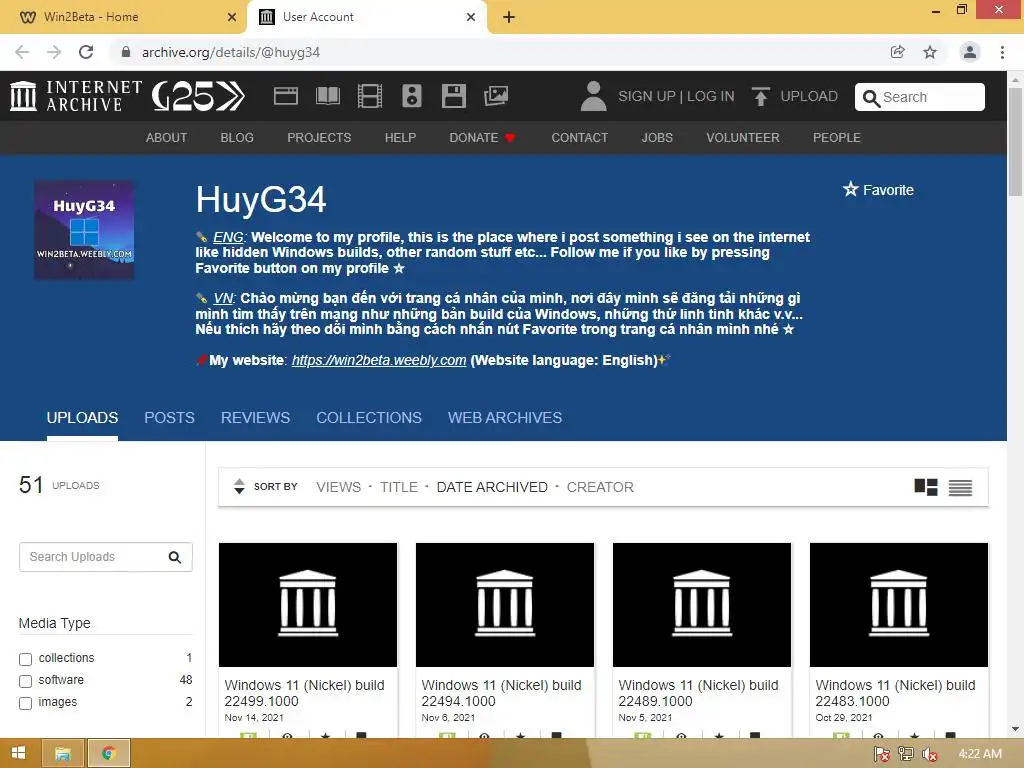Select the REVIEWS profile tab
The width and height of the screenshot is (1024, 768).
coord(255,417)
